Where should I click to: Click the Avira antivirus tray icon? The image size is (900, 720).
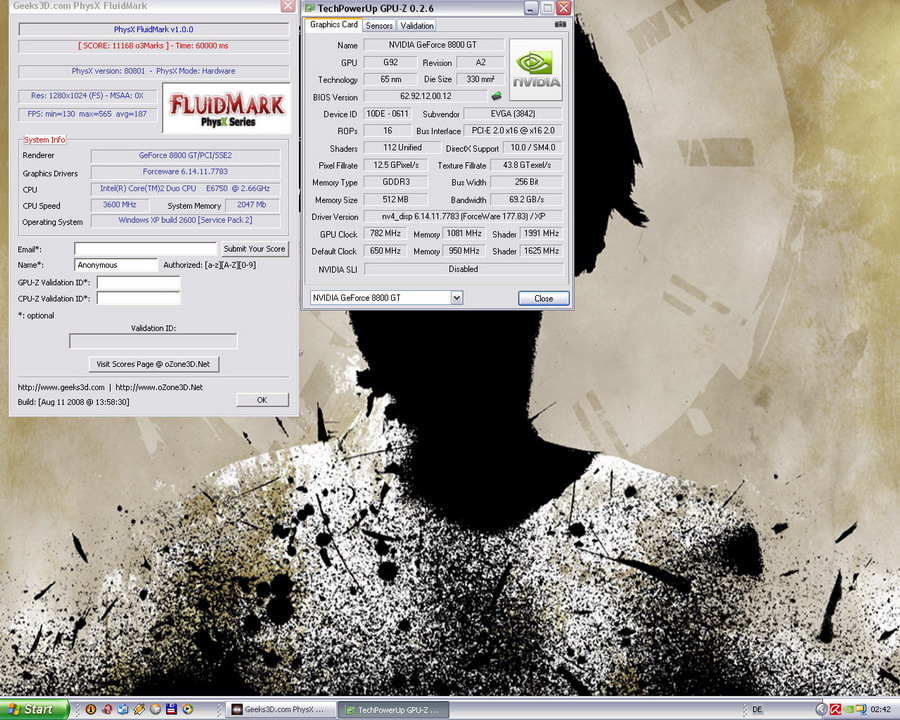836,710
